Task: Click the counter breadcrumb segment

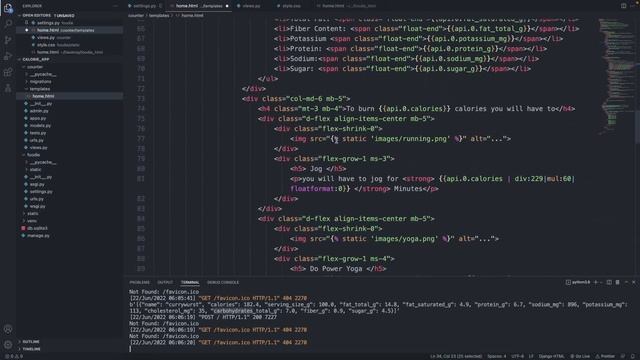Action: tap(136, 16)
